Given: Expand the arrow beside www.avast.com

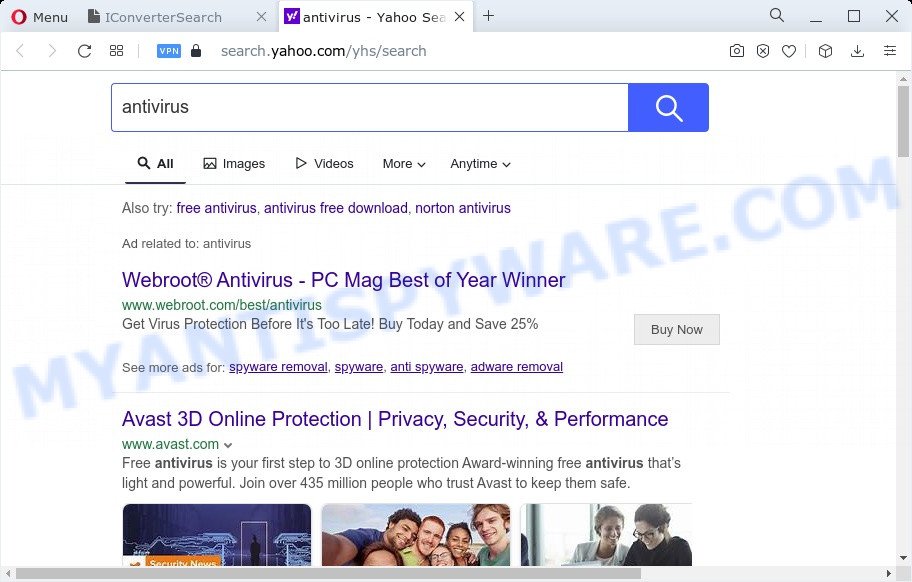Looking at the screenshot, I should [x=228, y=445].
